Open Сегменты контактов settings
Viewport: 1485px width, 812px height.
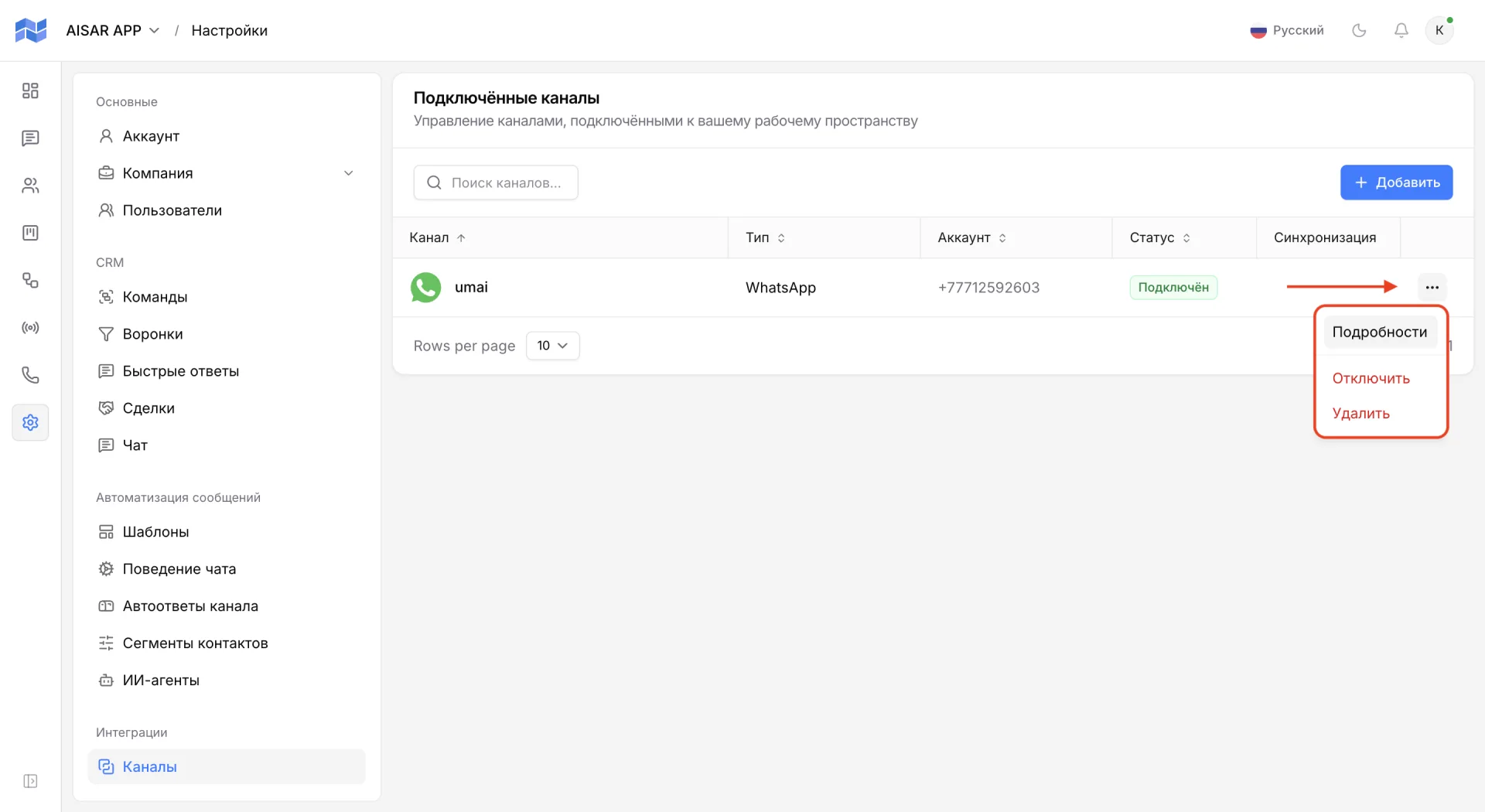(x=227, y=643)
